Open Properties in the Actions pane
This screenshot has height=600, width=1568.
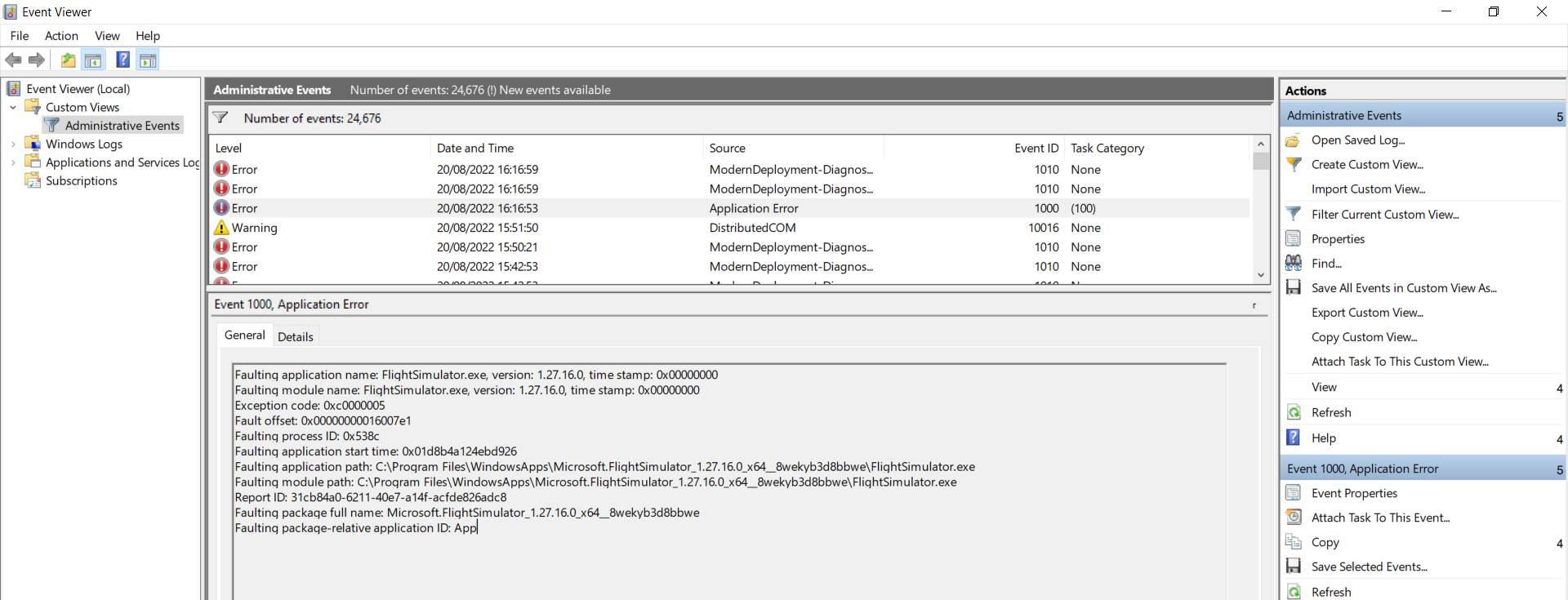click(x=1338, y=239)
